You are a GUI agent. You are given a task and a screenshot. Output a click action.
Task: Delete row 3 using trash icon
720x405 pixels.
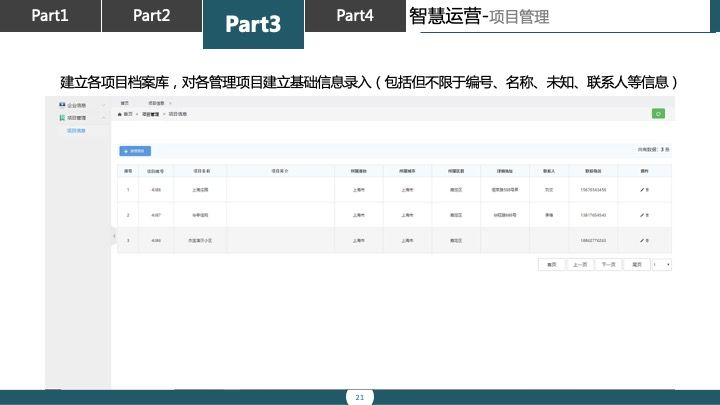(x=647, y=240)
